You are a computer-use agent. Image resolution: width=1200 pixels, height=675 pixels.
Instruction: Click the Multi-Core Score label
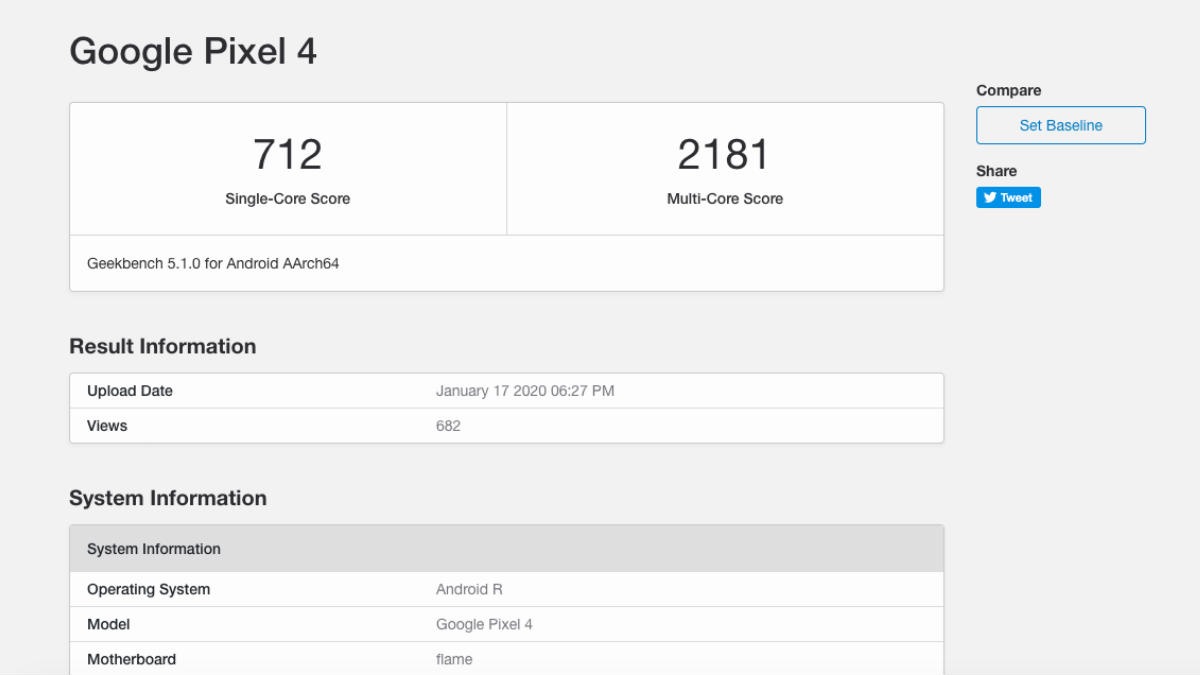point(725,198)
